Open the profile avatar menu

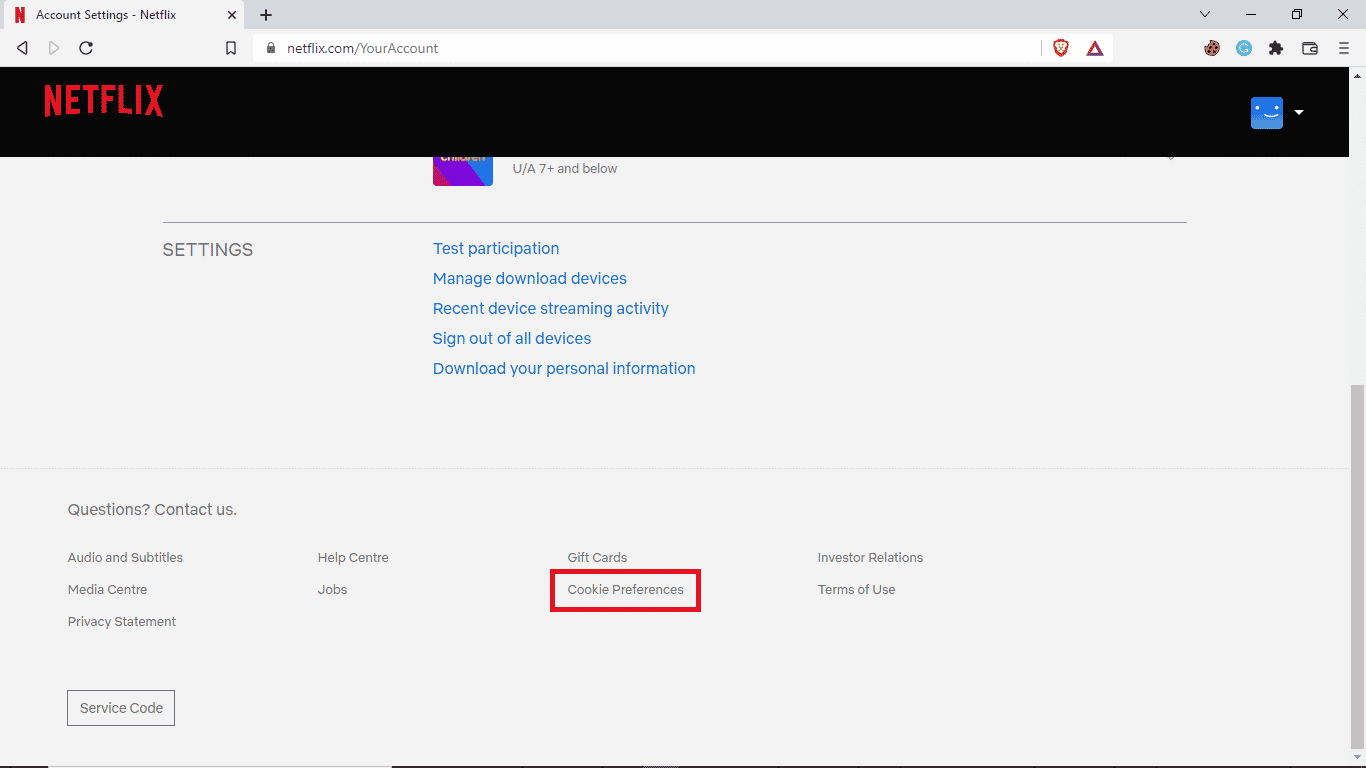coord(1267,112)
